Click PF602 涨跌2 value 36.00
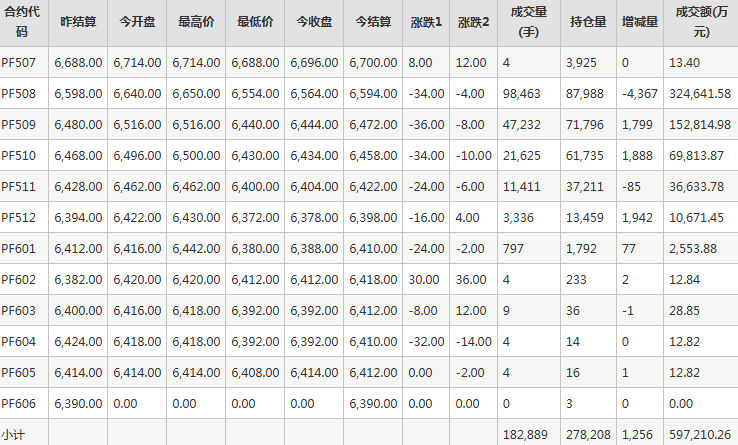Viewport: 738px width, 445px height. [x=471, y=280]
